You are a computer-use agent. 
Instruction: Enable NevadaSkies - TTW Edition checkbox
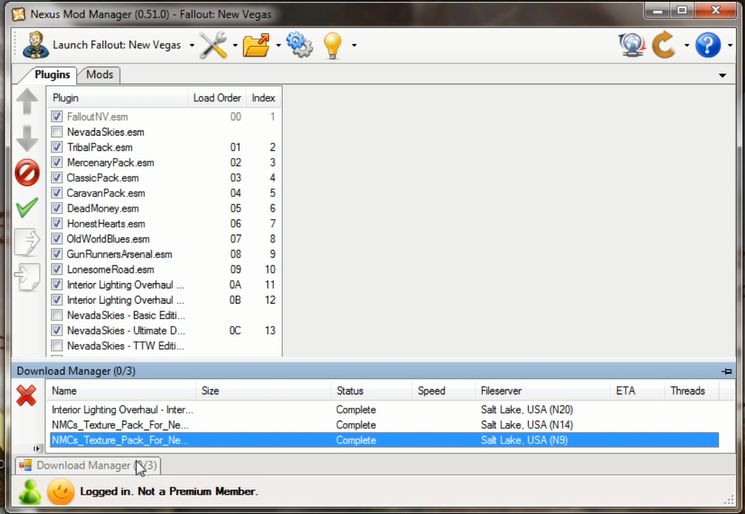(x=57, y=345)
